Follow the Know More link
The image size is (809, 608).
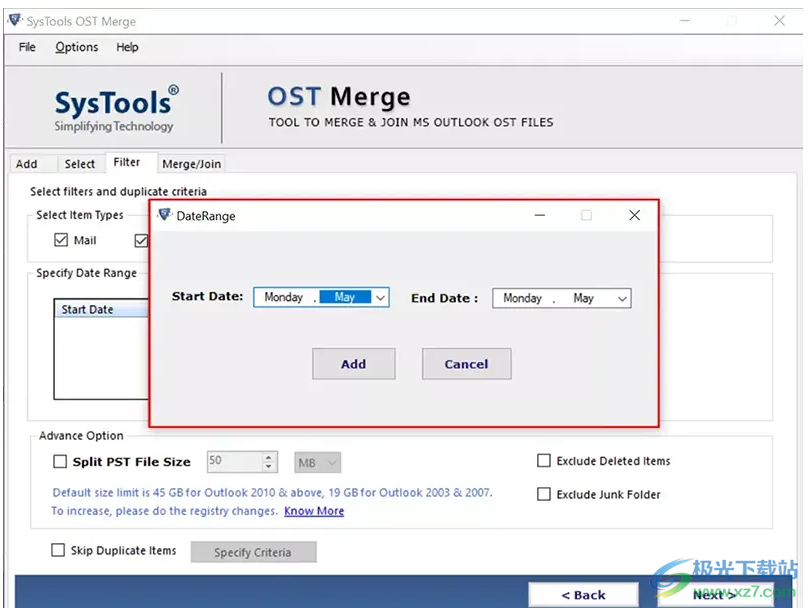coord(314,511)
